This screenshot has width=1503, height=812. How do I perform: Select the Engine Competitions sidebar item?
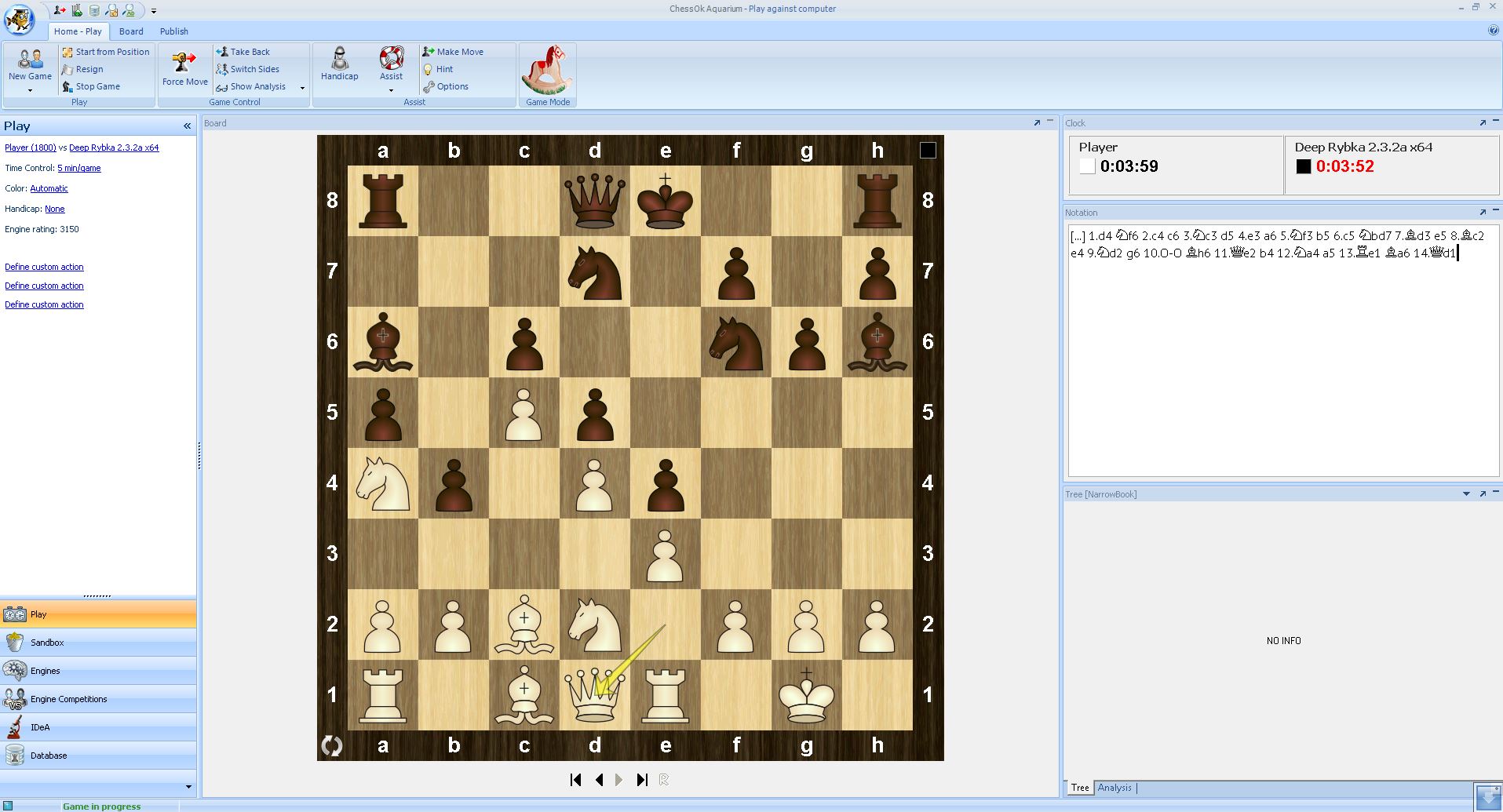coord(68,699)
